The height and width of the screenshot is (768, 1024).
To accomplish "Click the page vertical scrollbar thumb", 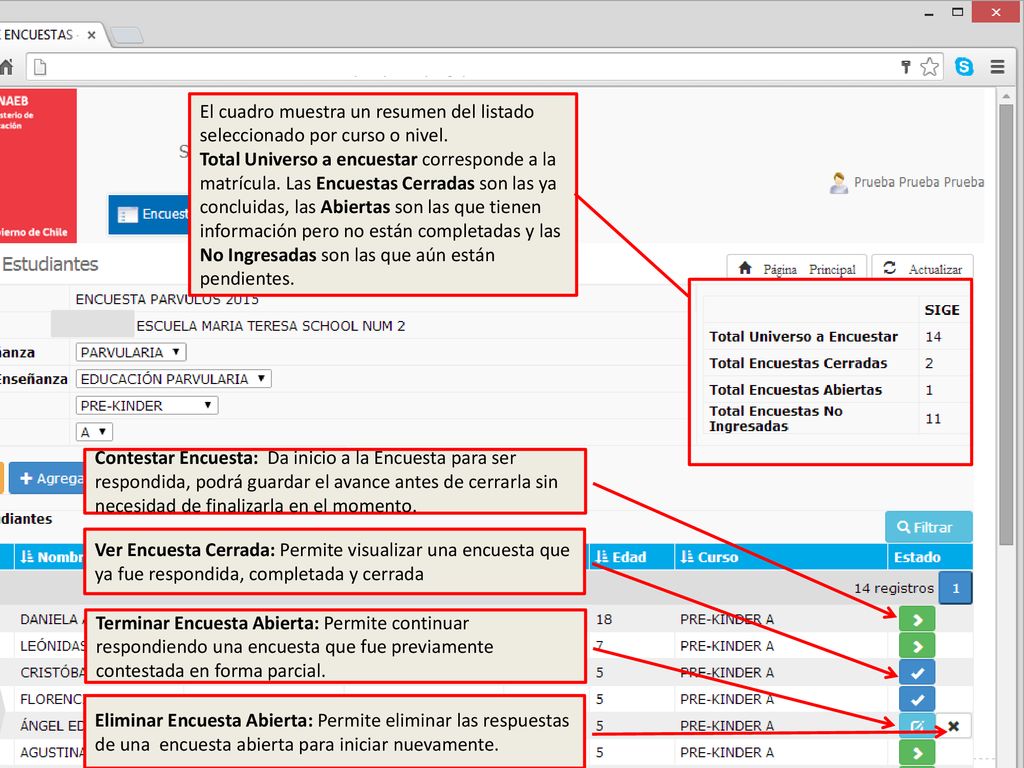I will 1006,324.
